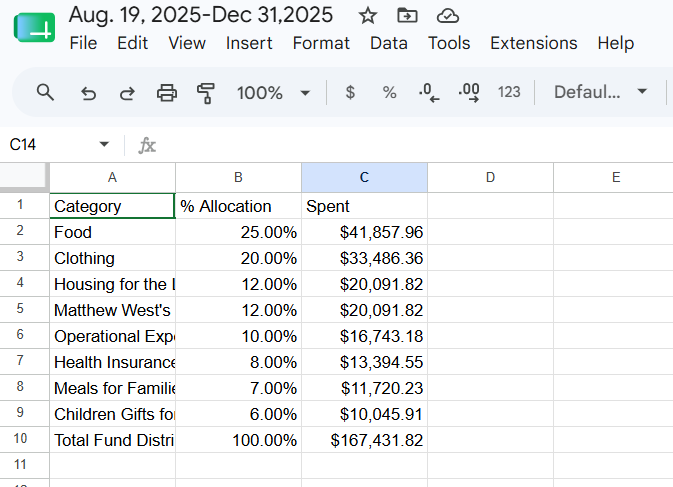Click the document title text
The width and height of the screenshot is (673, 487).
tap(200, 15)
